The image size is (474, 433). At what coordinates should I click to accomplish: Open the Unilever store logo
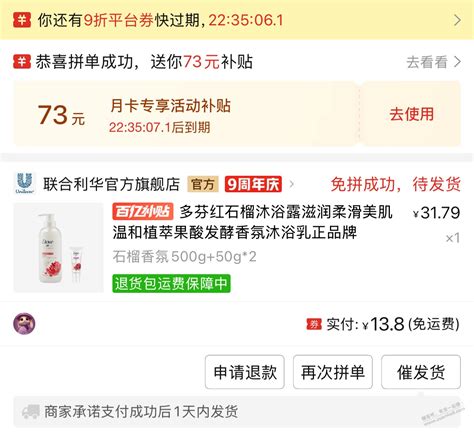coord(25,183)
